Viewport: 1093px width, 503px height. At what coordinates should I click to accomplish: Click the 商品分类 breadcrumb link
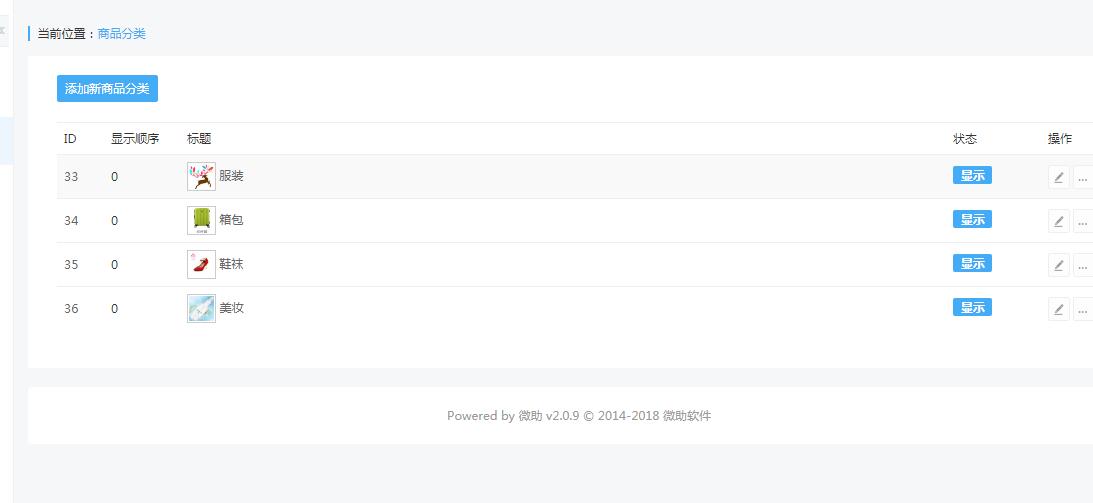click(122, 34)
